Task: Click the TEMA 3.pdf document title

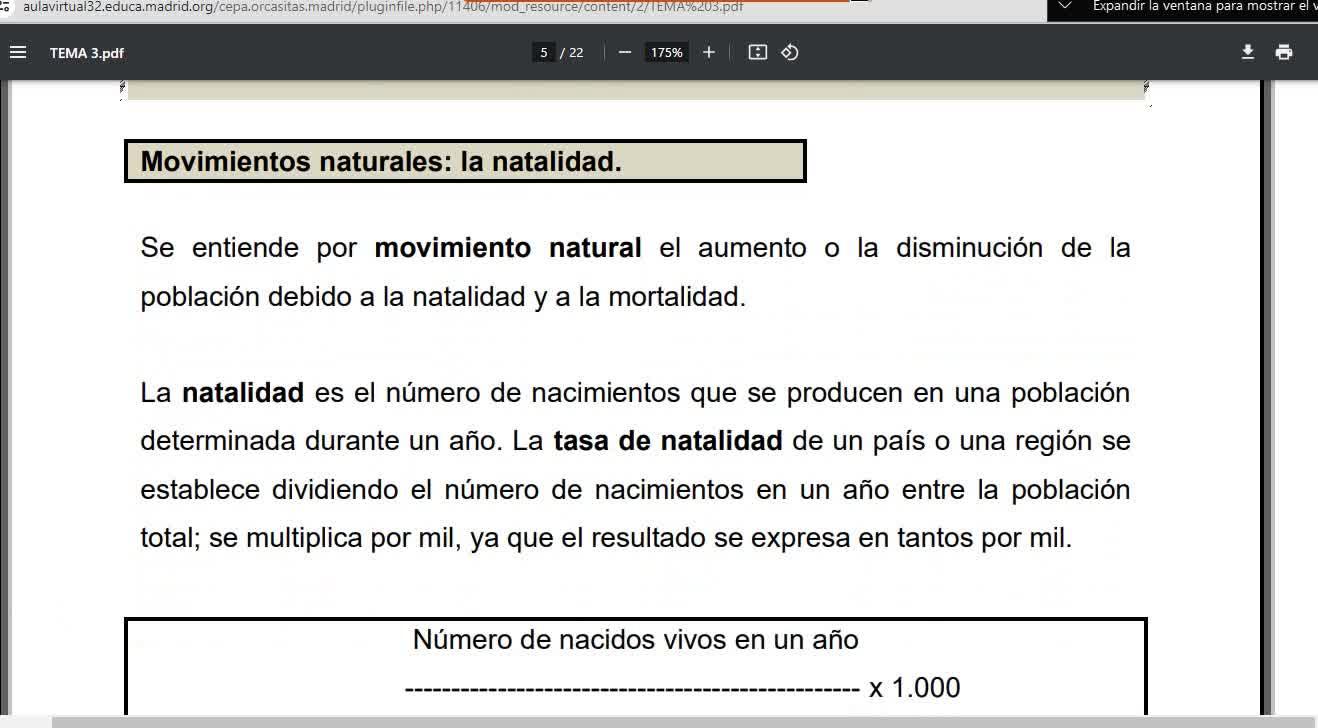Action: click(87, 53)
